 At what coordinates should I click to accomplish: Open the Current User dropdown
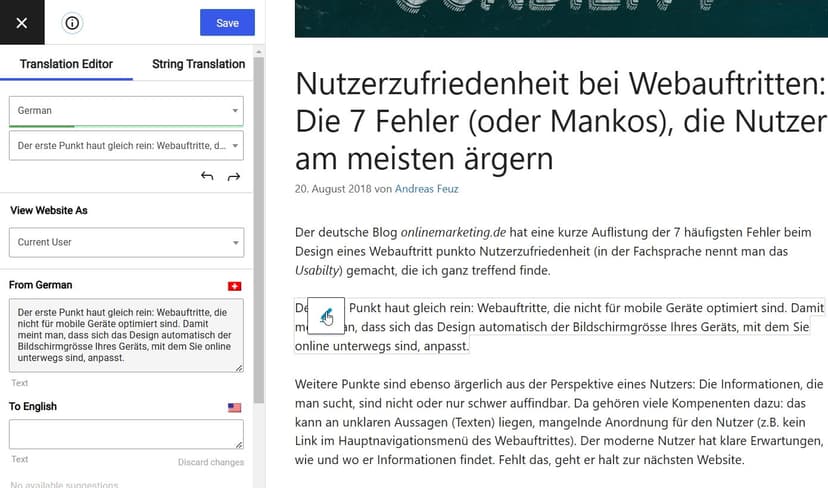pos(126,242)
